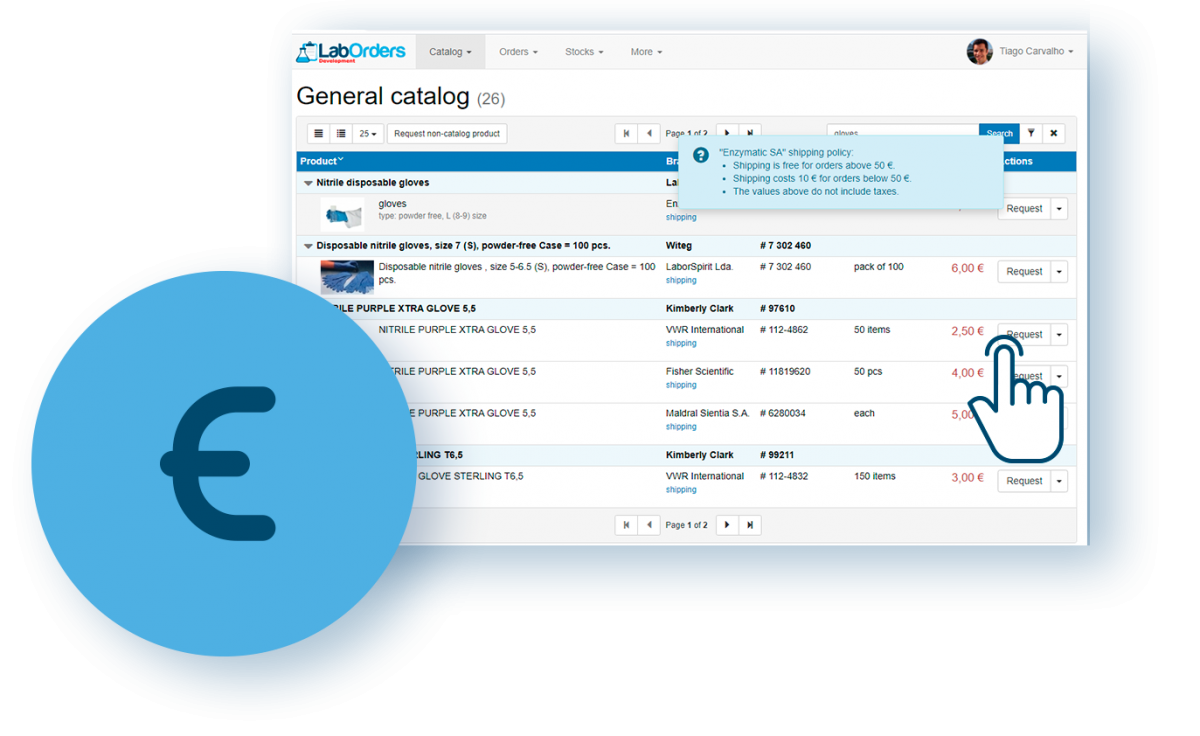Collapse the Disposable nitrile gloves size 7 group
Screen dimensions: 1200x736
click(308, 245)
